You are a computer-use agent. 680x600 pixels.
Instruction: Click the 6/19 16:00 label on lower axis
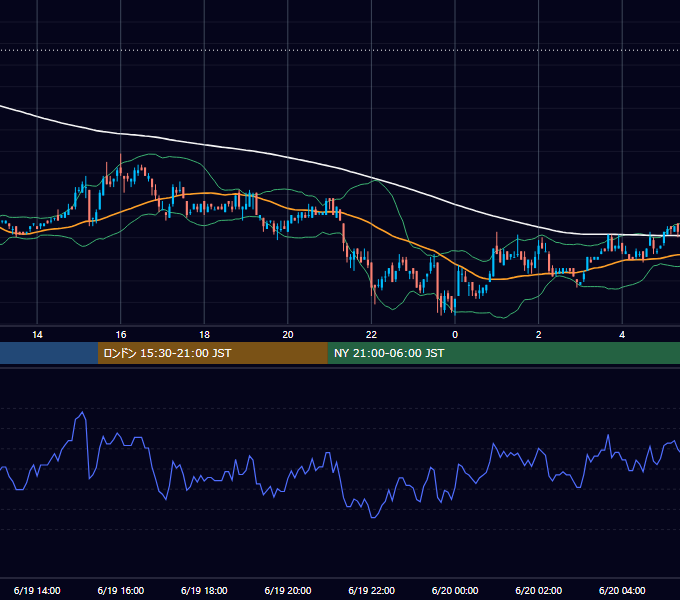tap(121, 590)
